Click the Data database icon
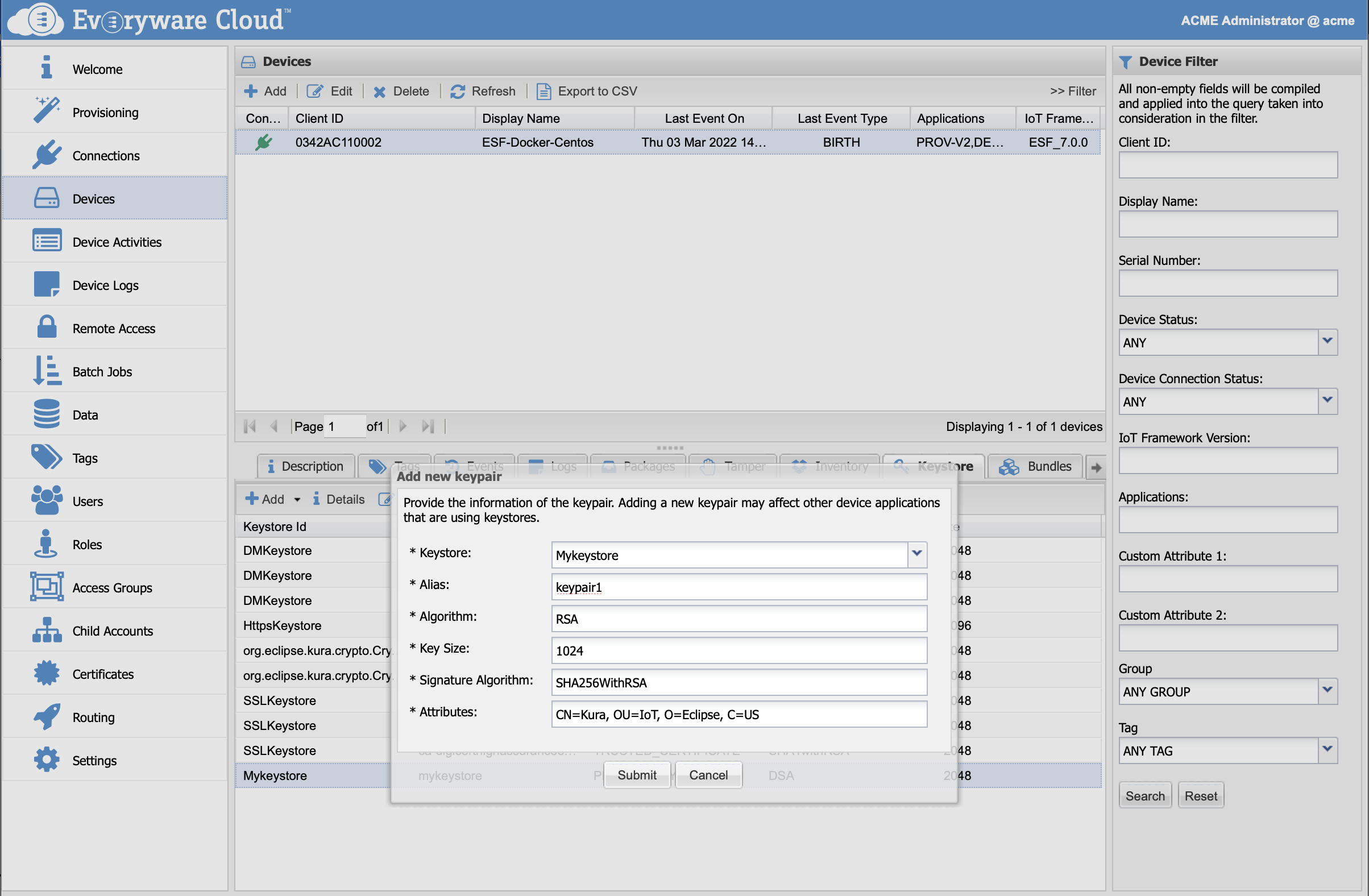The width and height of the screenshot is (1369, 896). pyautogui.click(x=47, y=414)
